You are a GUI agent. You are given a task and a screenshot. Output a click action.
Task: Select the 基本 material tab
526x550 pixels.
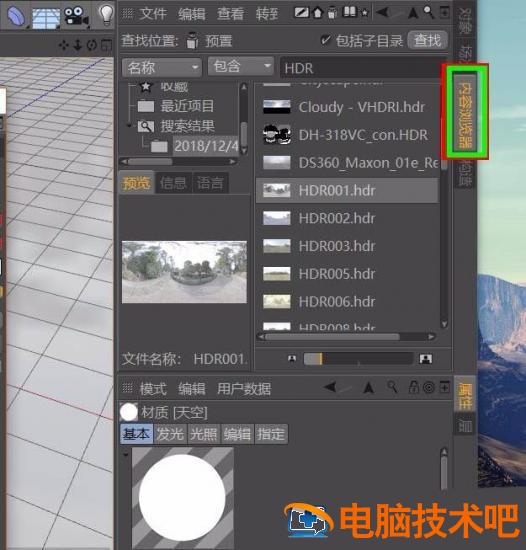click(x=136, y=434)
